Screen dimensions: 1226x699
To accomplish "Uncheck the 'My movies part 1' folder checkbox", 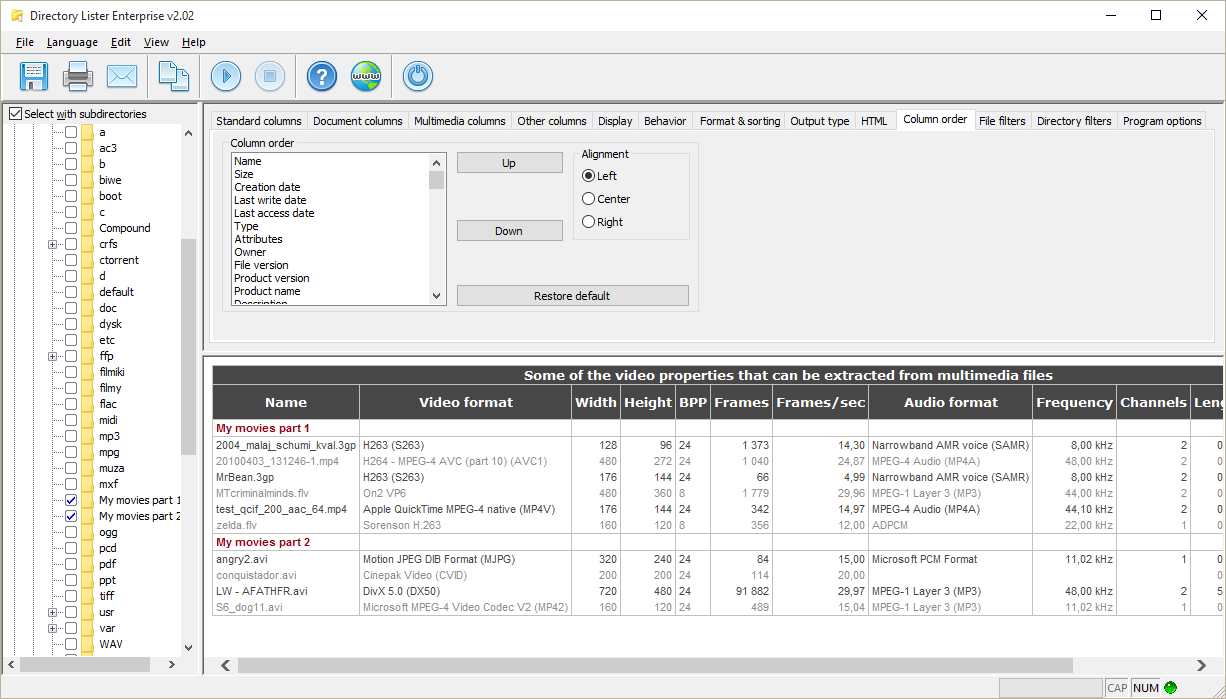I will coord(71,500).
